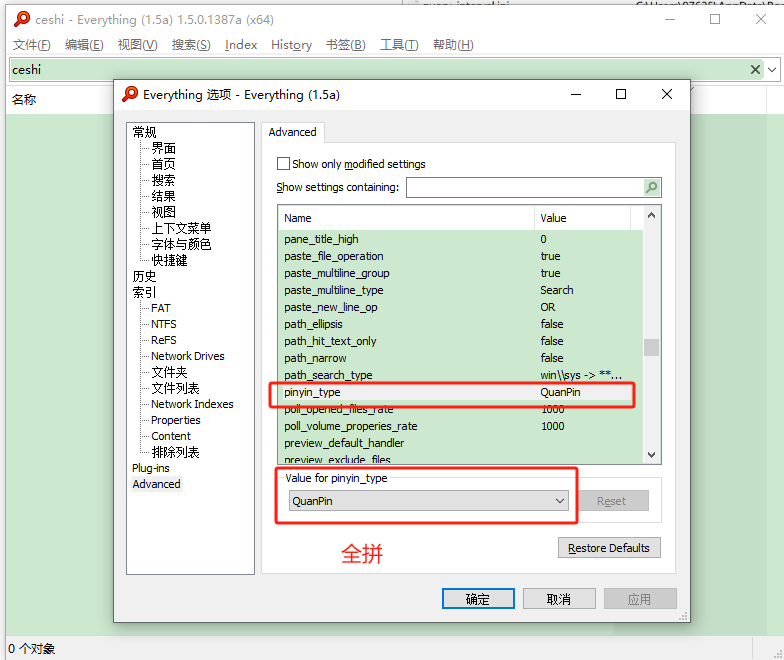The height and width of the screenshot is (660, 784).
Task: Open the 书签(B) menu
Action: (x=346, y=45)
